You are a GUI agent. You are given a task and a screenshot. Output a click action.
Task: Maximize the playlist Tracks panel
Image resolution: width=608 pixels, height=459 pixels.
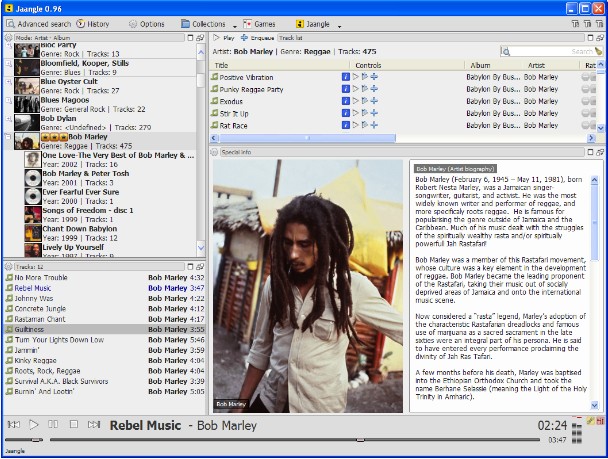(x=190, y=267)
